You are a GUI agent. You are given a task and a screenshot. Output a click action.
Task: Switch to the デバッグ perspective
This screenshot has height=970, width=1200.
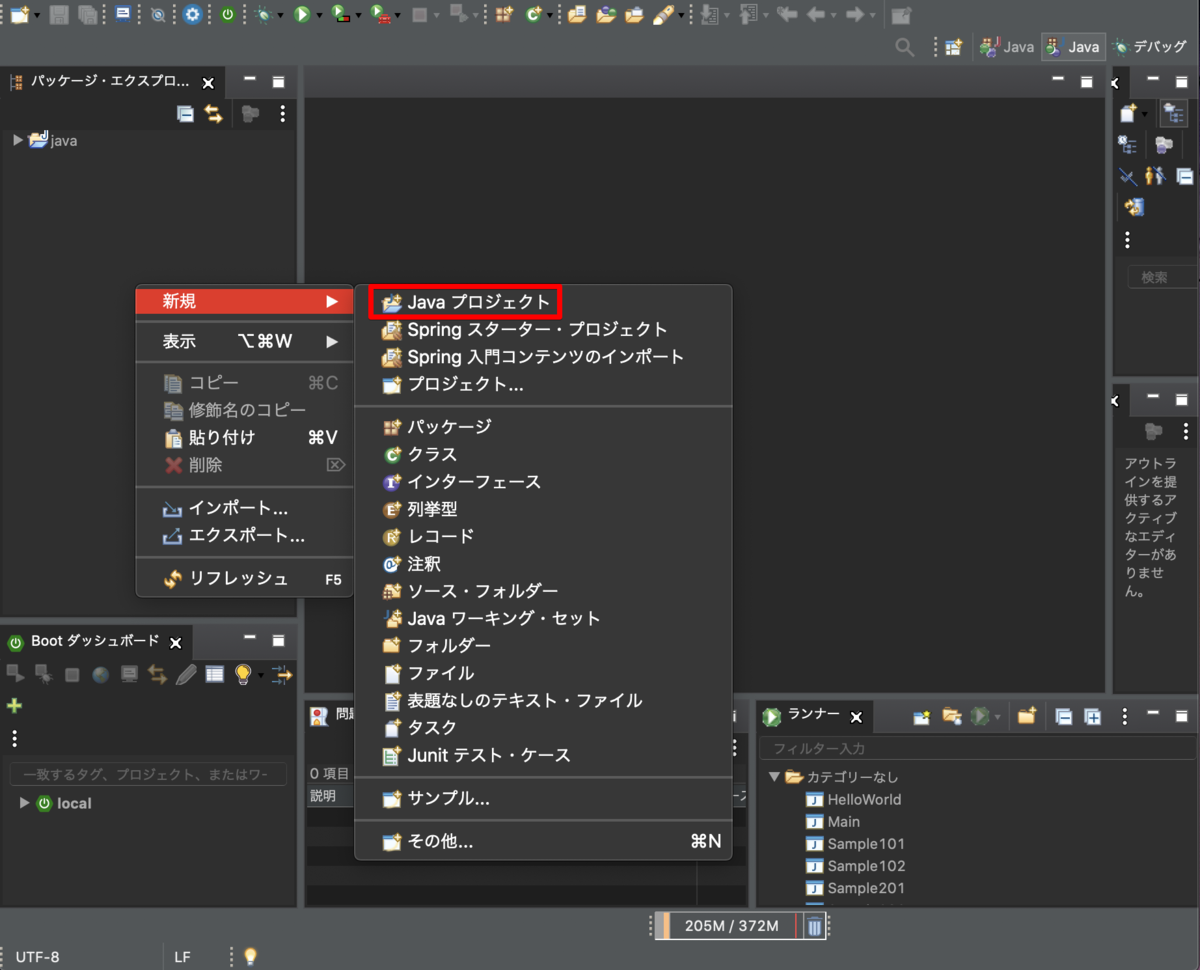(x=1152, y=47)
